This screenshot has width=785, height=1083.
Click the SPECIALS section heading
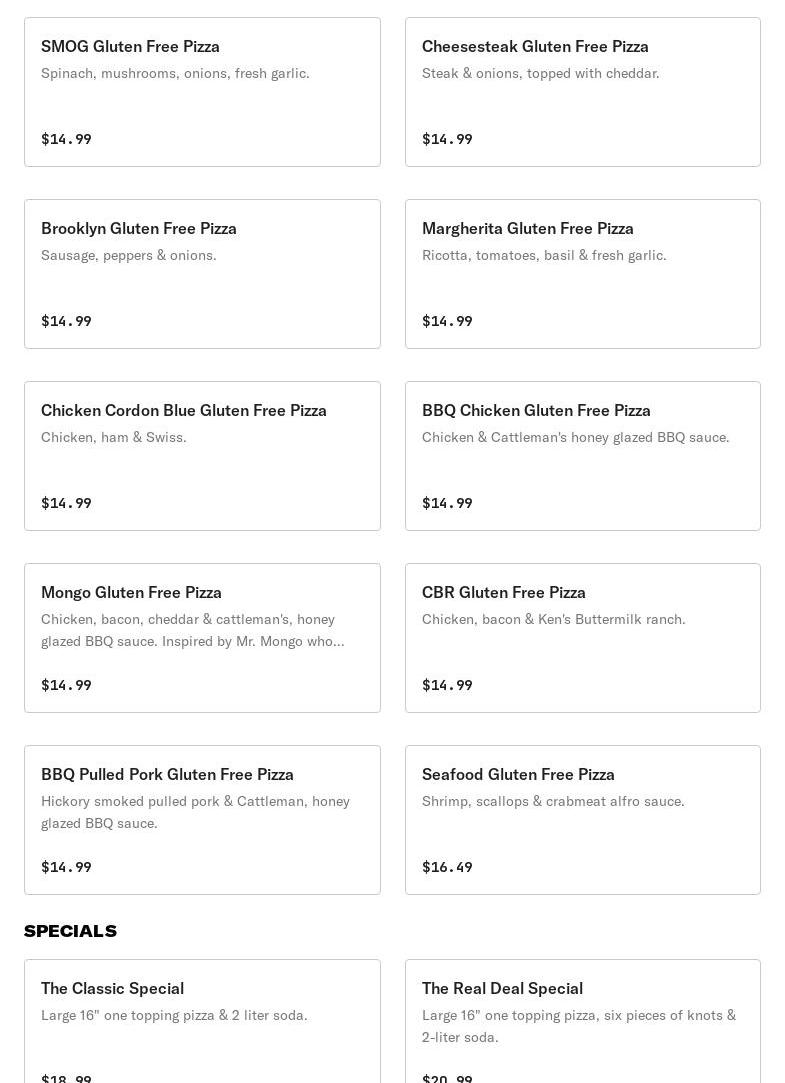click(70, 931)
